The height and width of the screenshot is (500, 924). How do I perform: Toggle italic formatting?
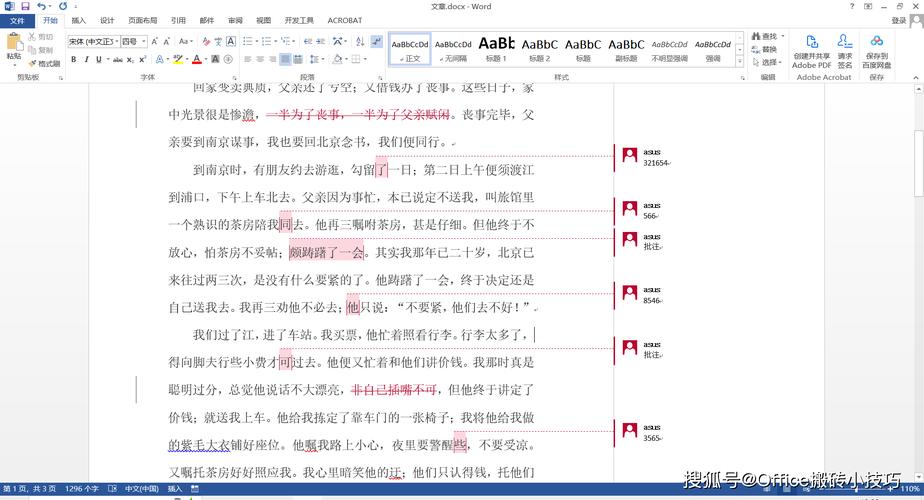(87, 60)
